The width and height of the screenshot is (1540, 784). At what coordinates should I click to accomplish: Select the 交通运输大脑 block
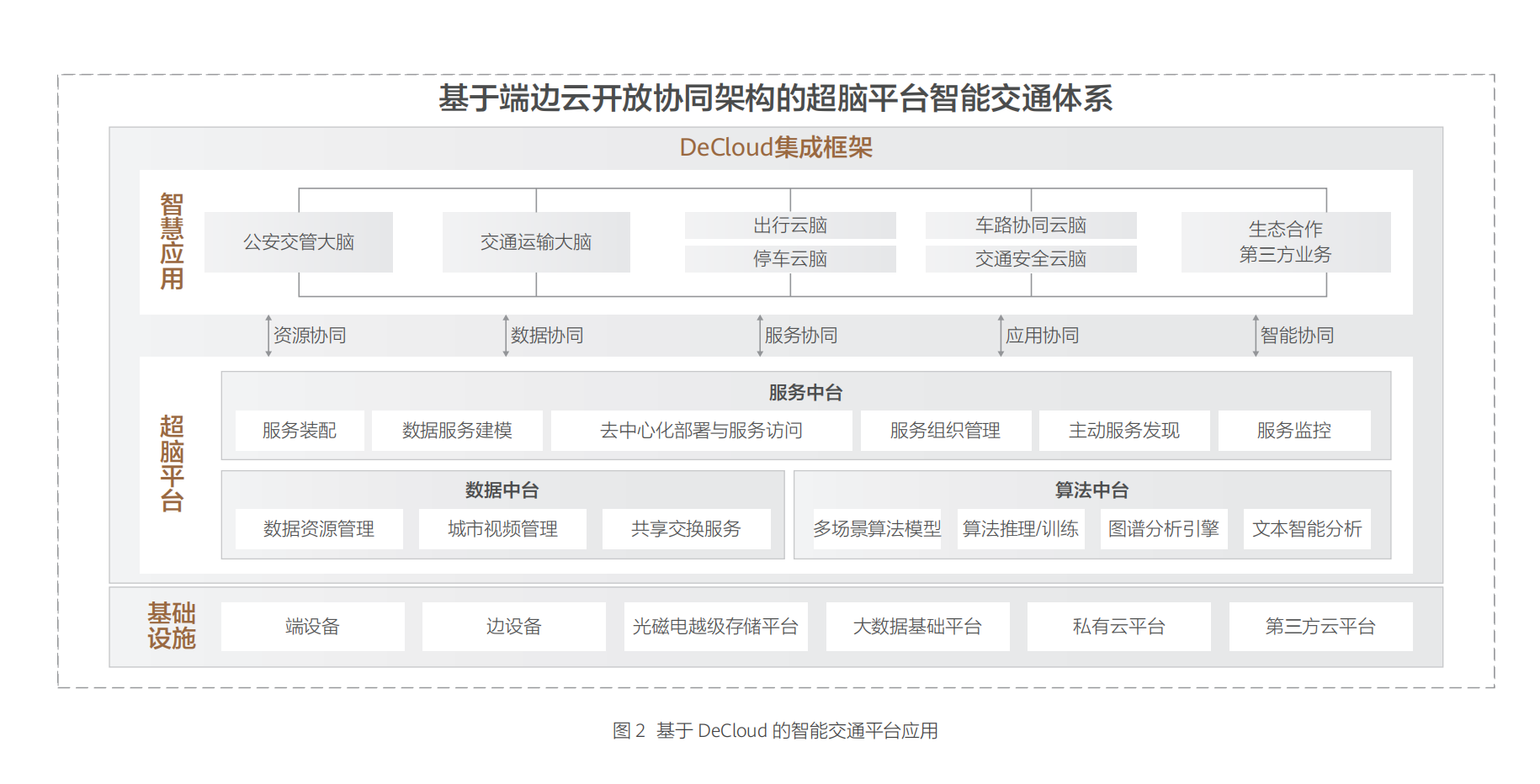pos(536,242)
